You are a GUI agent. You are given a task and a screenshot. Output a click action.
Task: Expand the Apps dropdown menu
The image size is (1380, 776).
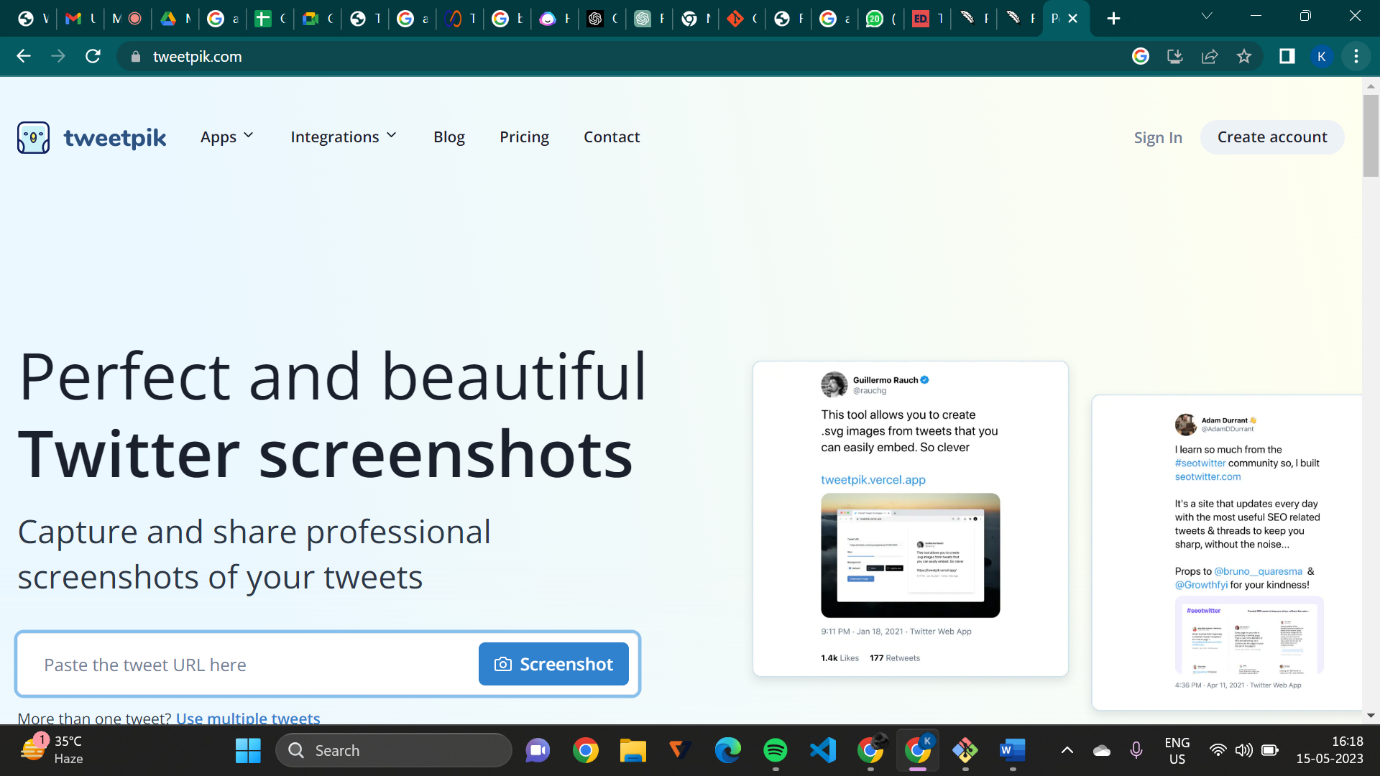click(x=227, y=137)
